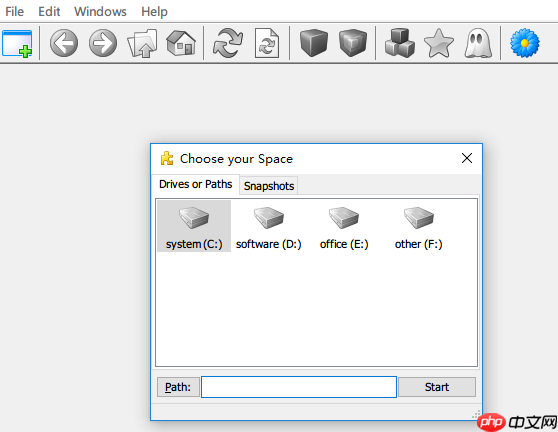Click the page rescan icon

267,43
